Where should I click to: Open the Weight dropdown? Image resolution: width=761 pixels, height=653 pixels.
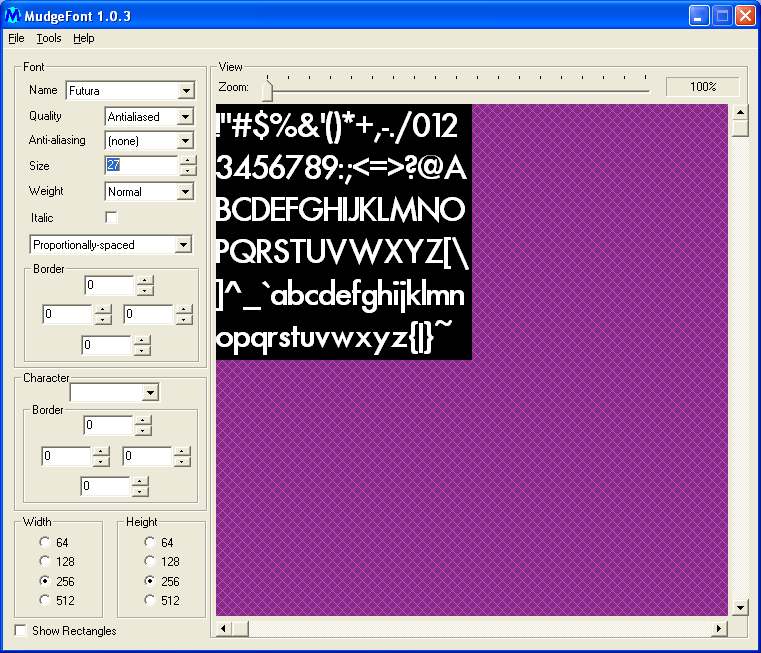point(184,192)
